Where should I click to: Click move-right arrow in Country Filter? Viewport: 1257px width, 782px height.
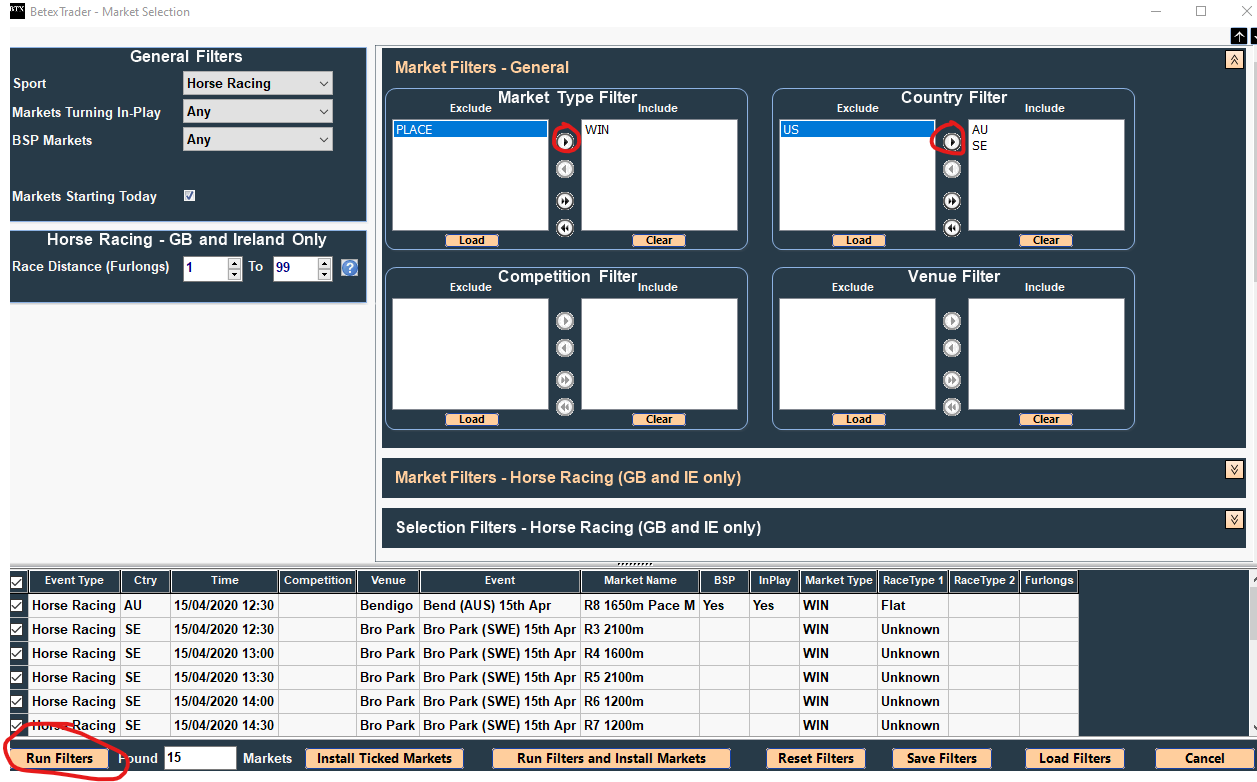952,142
